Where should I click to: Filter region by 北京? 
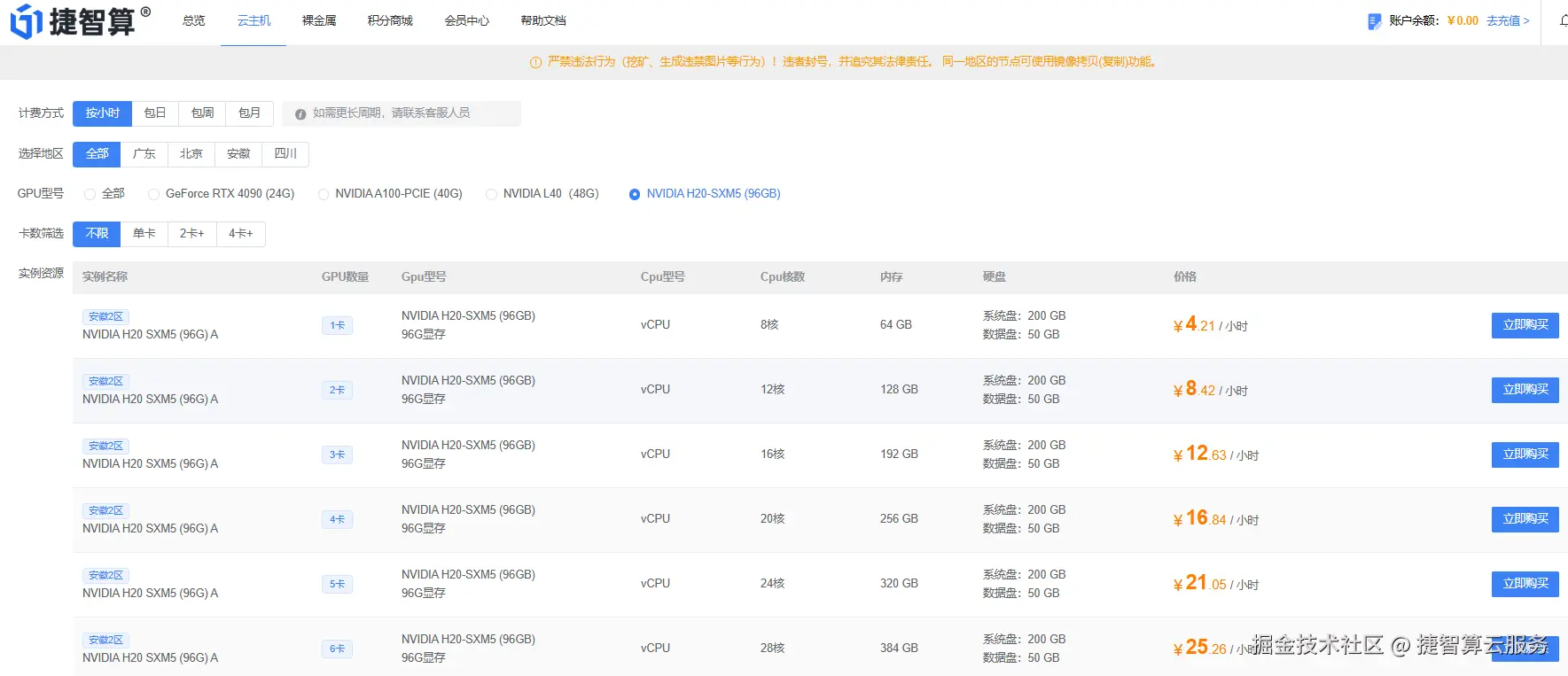[x=191, y=154]
